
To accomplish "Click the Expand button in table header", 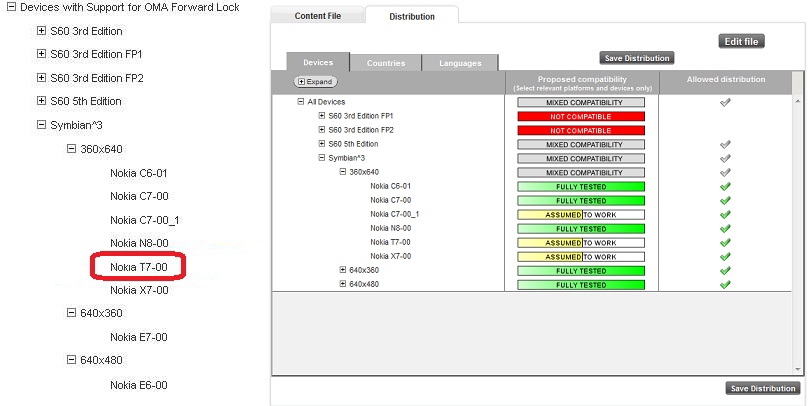I will [315, 82].
